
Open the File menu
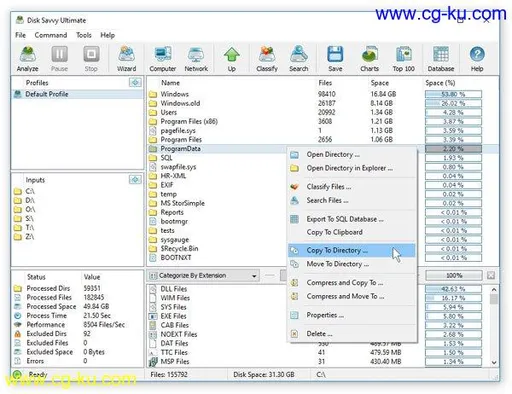(20, 35)
